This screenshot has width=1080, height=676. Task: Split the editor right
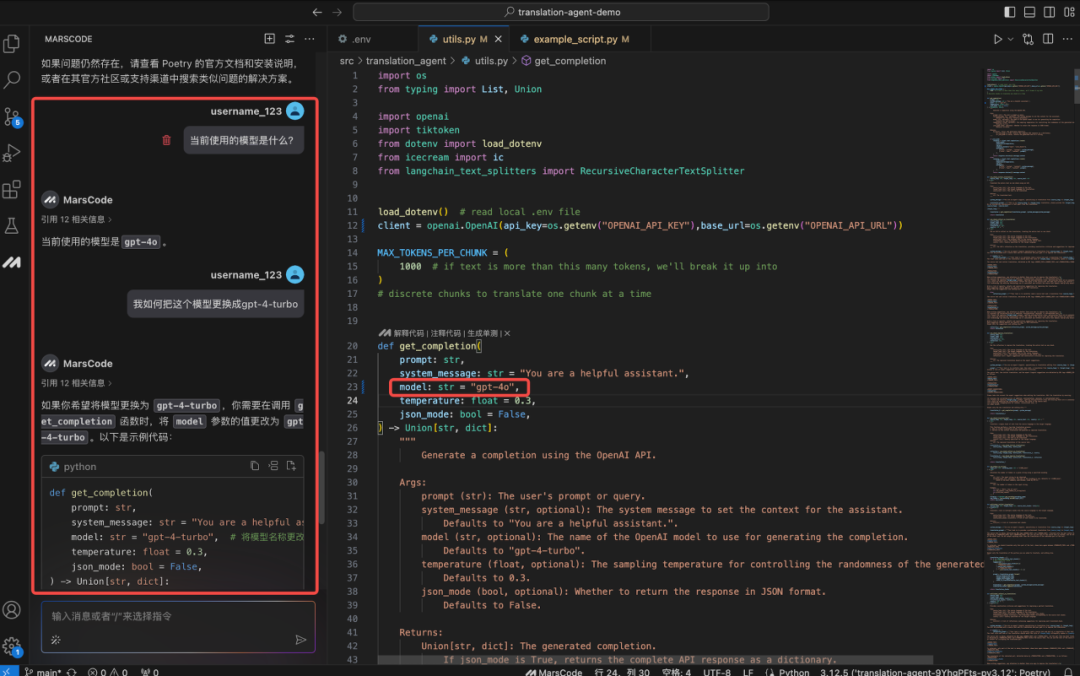pos(1048,39)
